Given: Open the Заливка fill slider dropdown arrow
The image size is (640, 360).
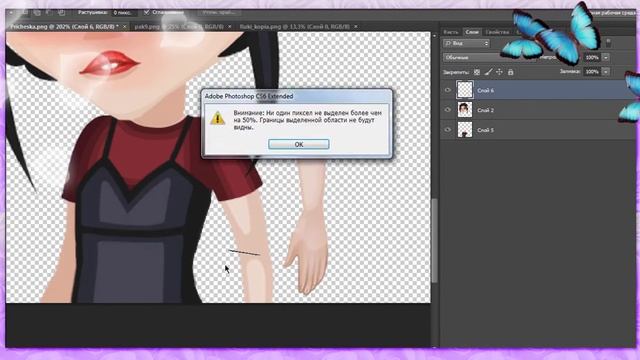Looking at the screenshot, I should (606, 72).
